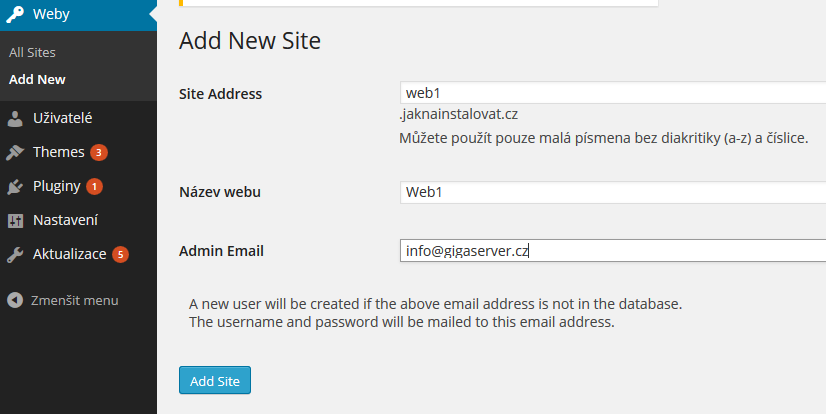Select the Add New submenu item
Image resolution: width=826 pixels, height=414 pixels.
click(37, 79)
